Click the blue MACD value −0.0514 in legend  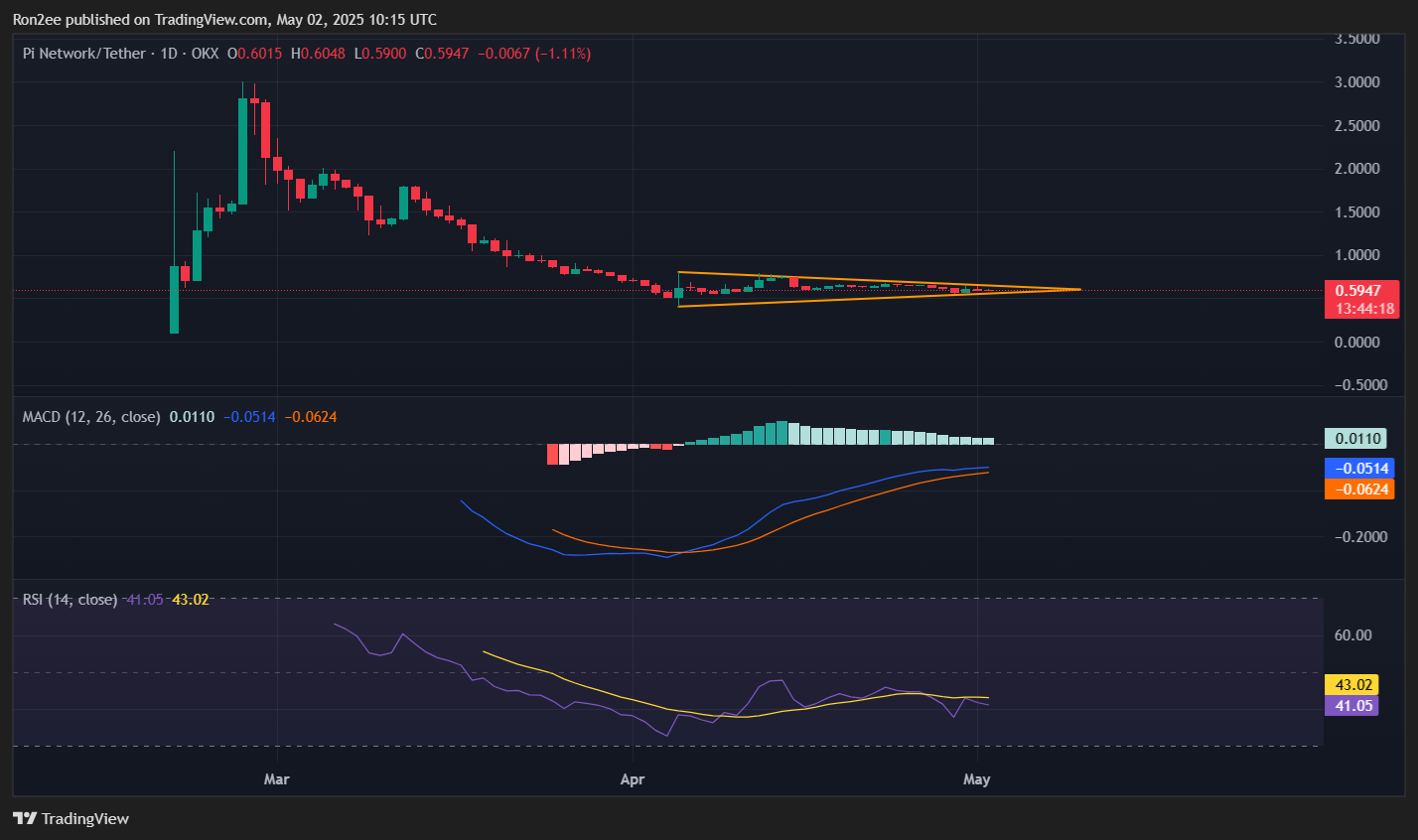tap(249, 417)
